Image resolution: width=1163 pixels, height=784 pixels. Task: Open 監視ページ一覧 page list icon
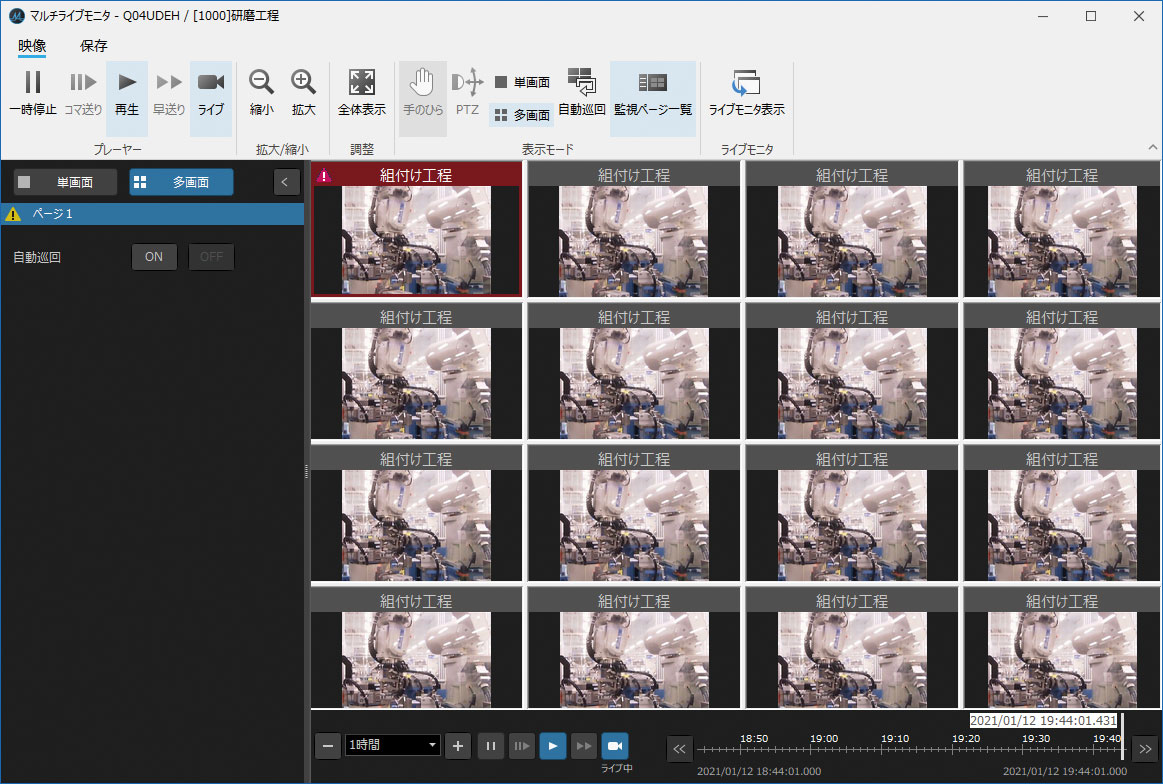point(652,83)
